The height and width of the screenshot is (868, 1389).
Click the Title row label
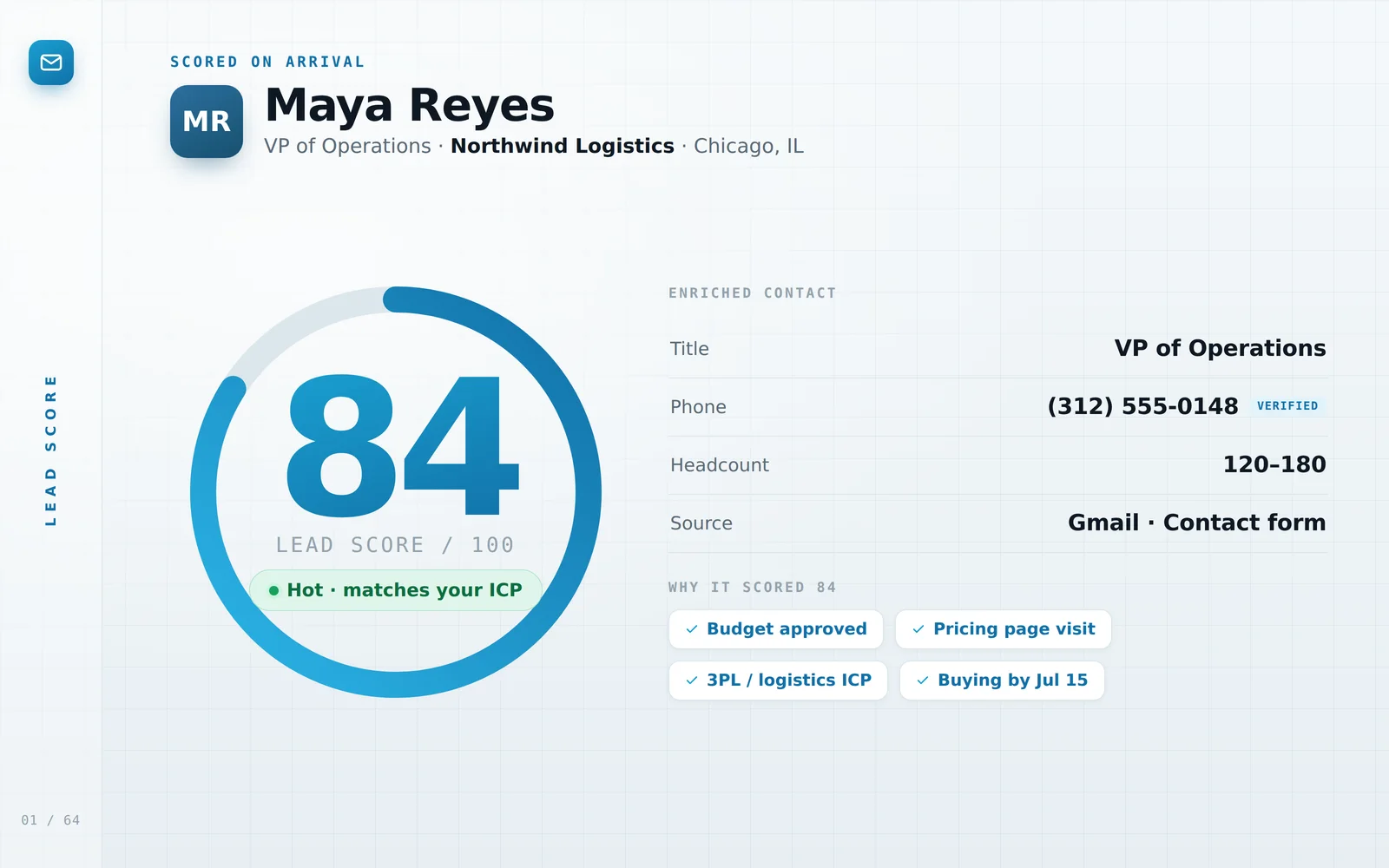[689, 349]
